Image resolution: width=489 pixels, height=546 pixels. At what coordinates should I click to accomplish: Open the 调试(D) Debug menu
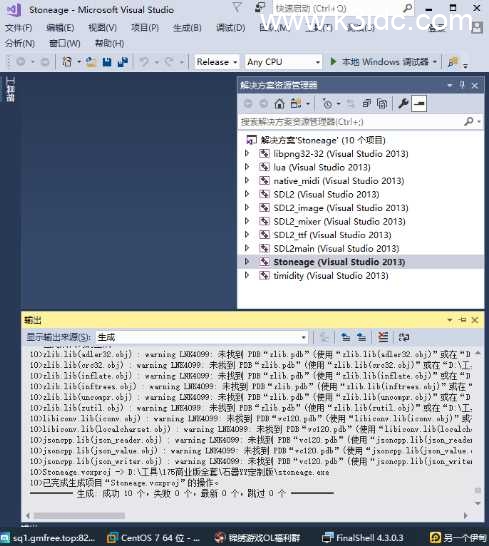231,28
